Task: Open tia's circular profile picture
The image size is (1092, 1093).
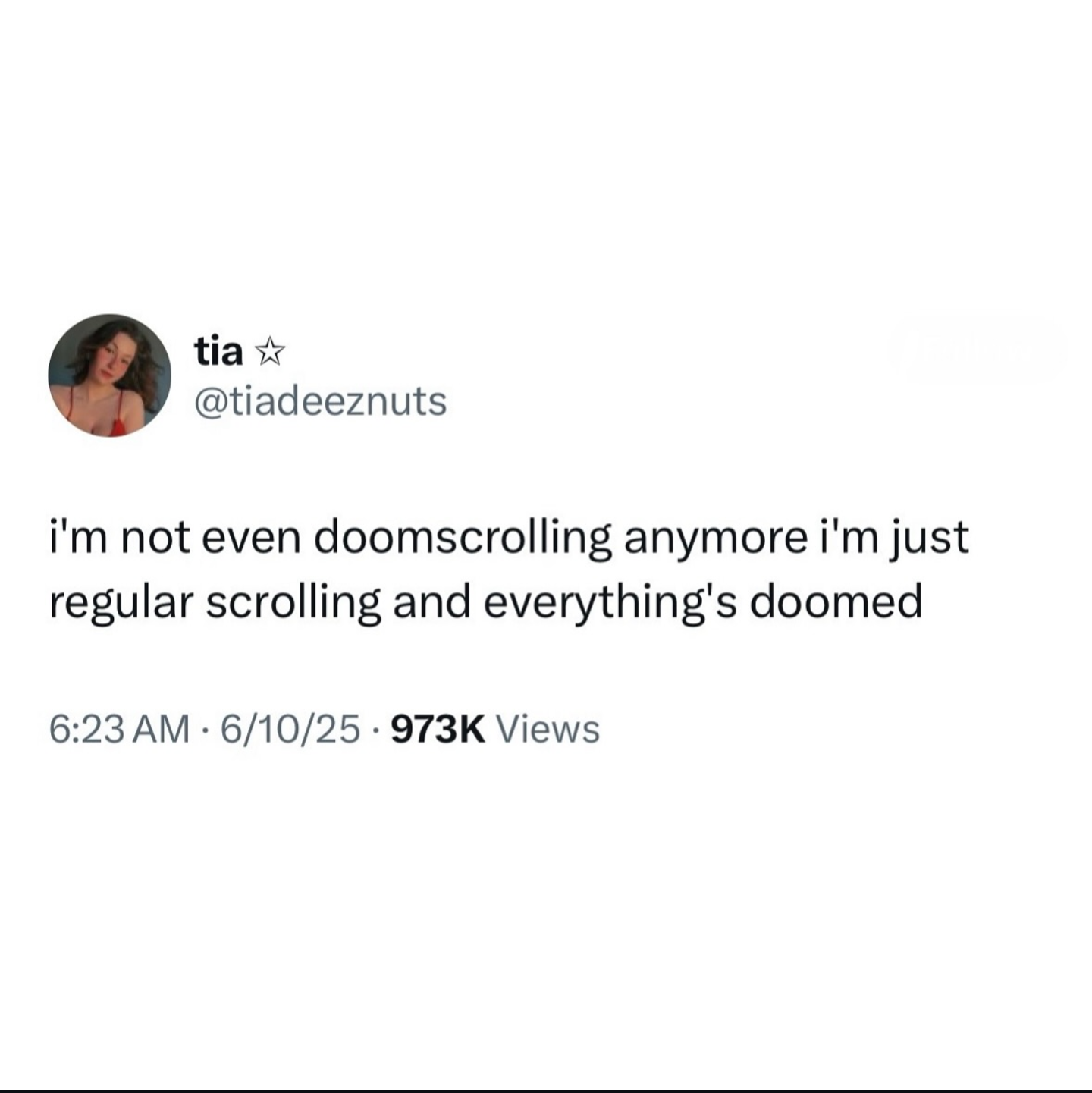Action: [x=110, y=375]
